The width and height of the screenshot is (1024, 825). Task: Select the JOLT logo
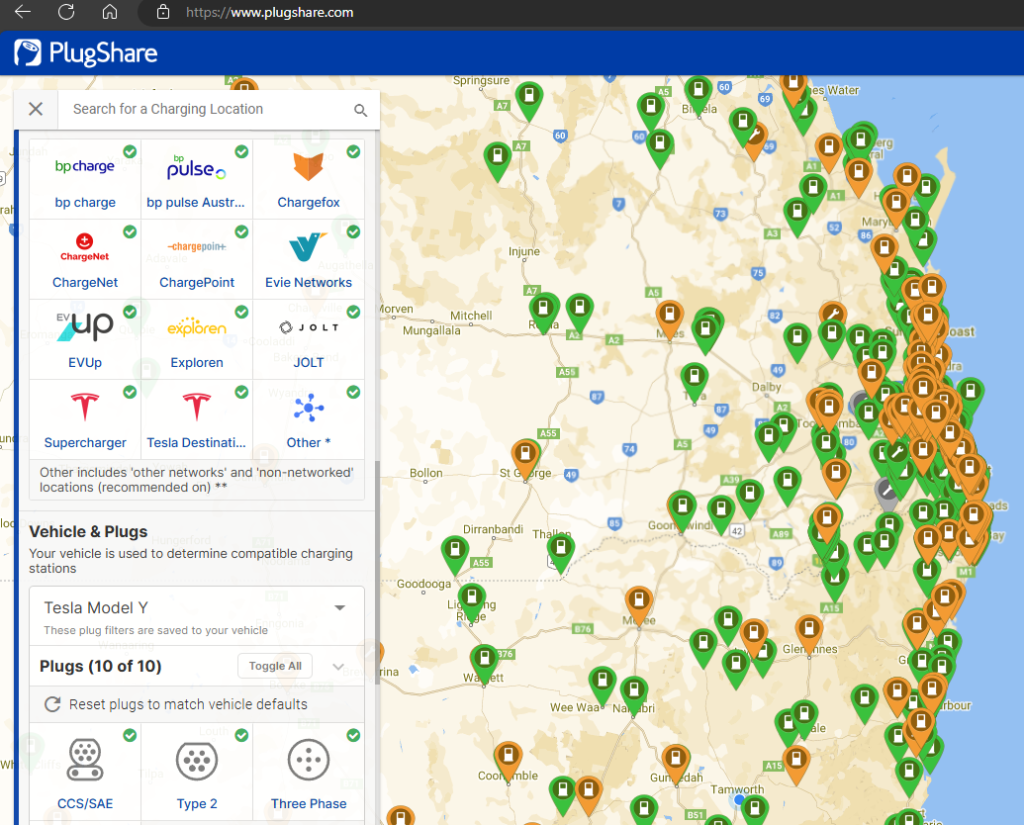308,327
